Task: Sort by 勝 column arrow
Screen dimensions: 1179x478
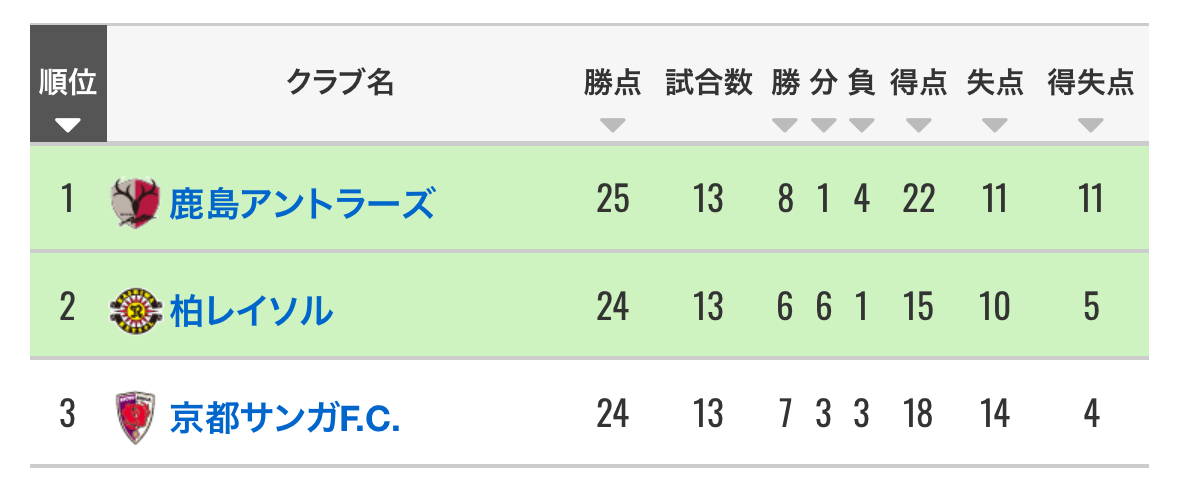Action: pos(785,125)
